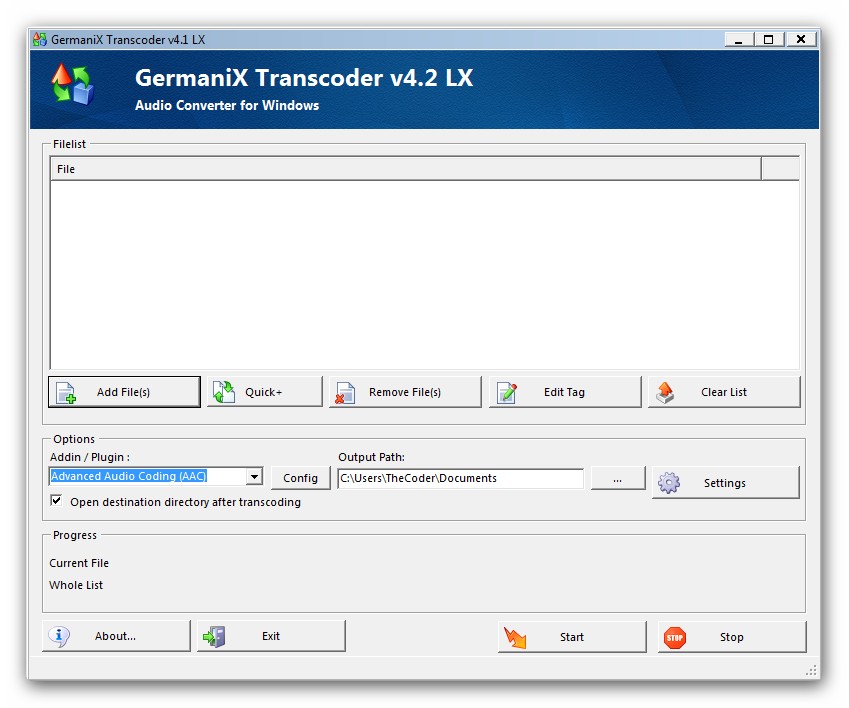Image resolution: width=849 pixels, height=708 pixels.
Task: Open the plugin Config button
Action: pos(301,478)
